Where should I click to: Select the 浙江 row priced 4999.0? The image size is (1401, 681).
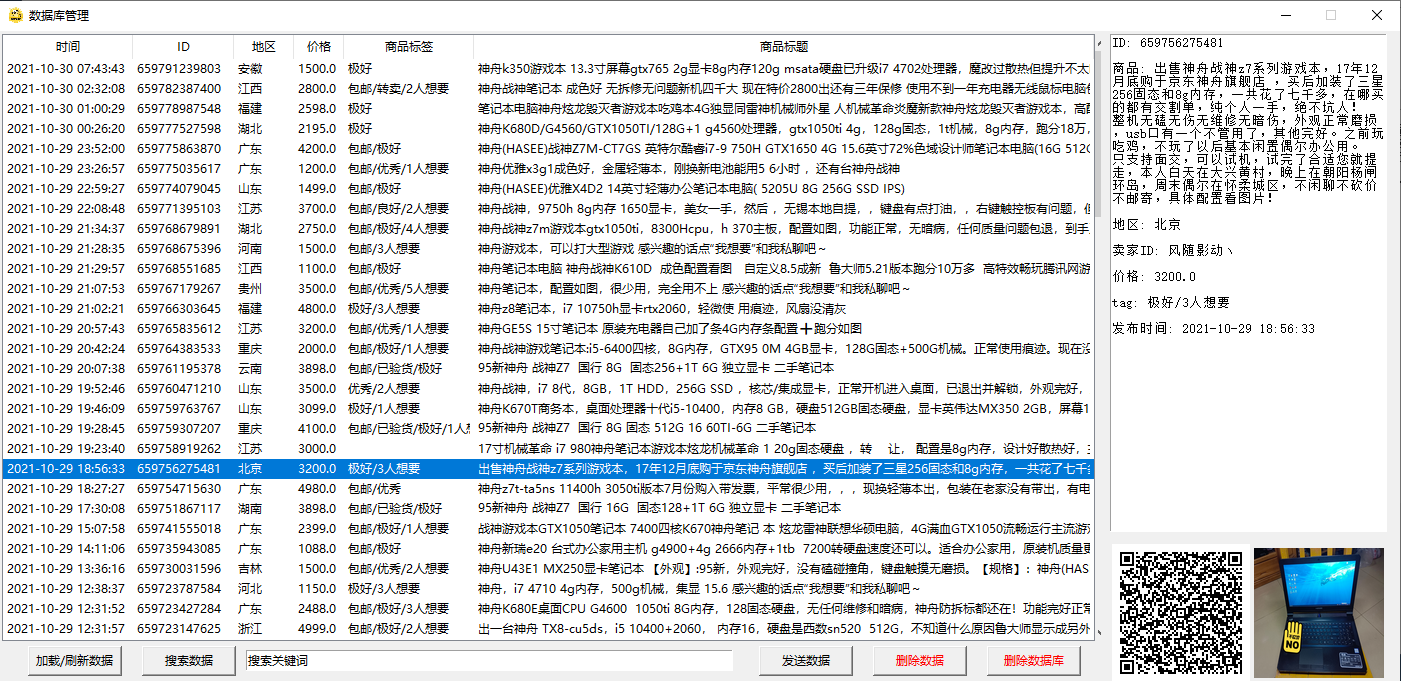pyautogui.click(x=548, y=629)
